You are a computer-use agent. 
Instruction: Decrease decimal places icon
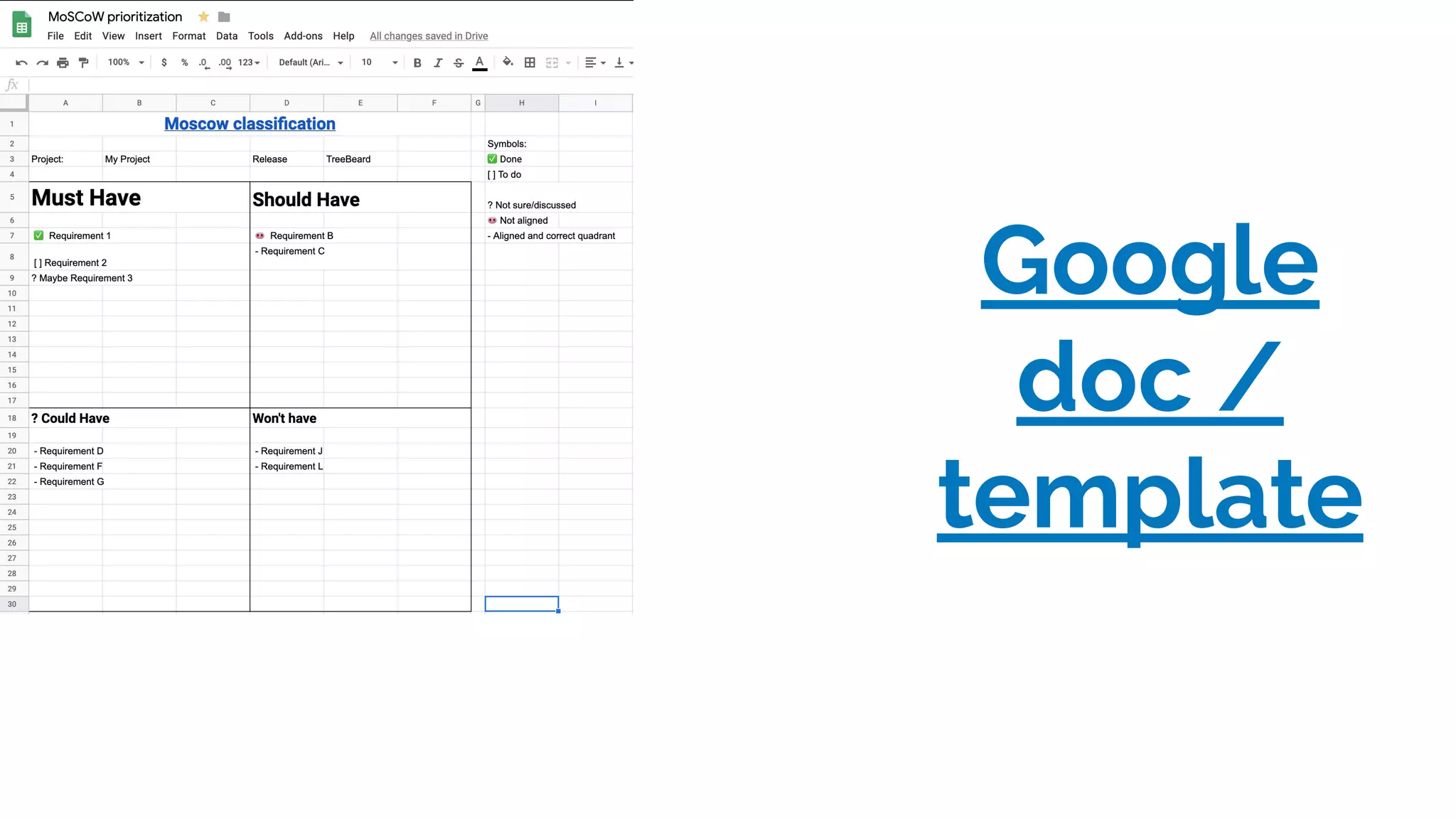pos(204,63)
